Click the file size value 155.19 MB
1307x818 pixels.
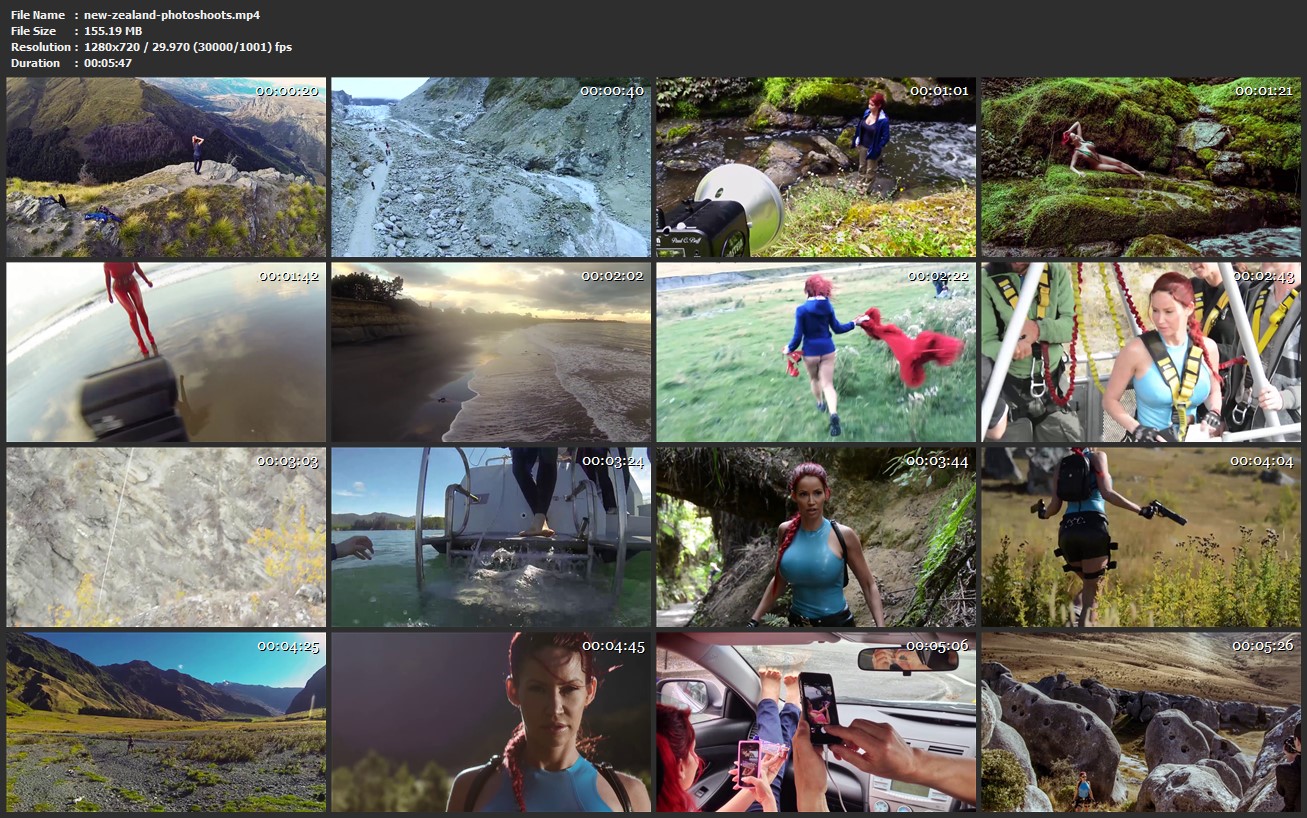coord(113,31)
